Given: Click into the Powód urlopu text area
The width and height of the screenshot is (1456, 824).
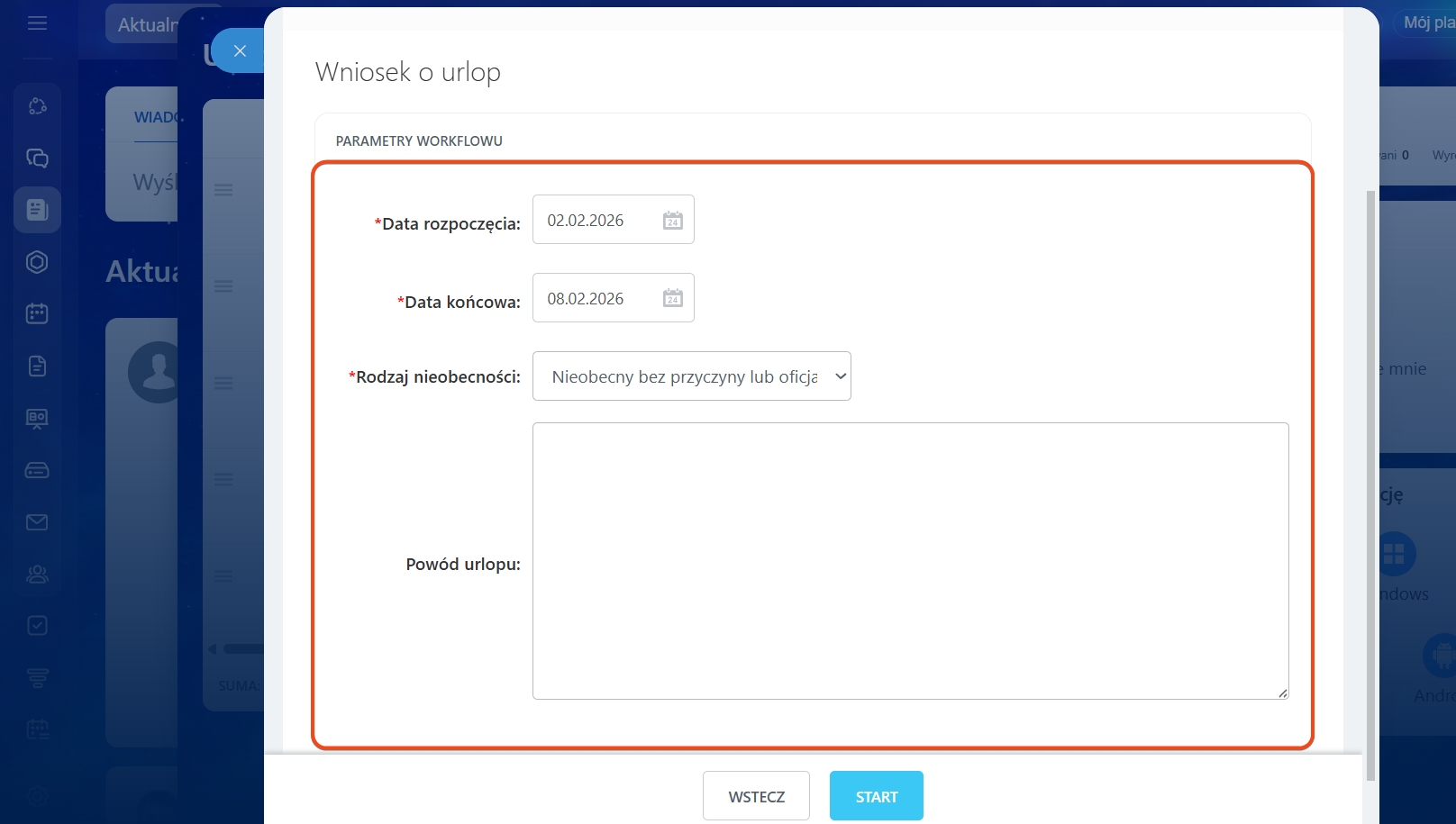Looking at the screenshot, I should click(910, 560).
